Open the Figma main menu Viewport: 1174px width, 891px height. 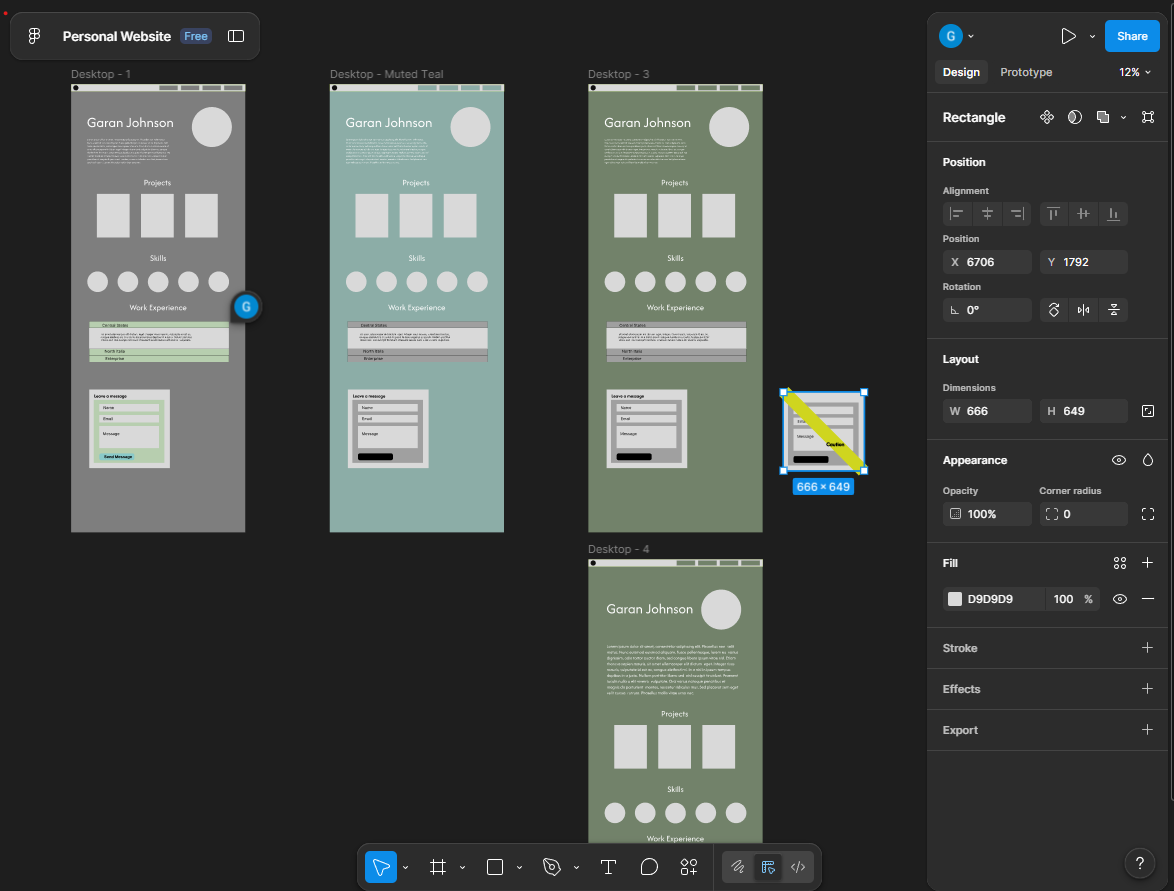(35, 35)
